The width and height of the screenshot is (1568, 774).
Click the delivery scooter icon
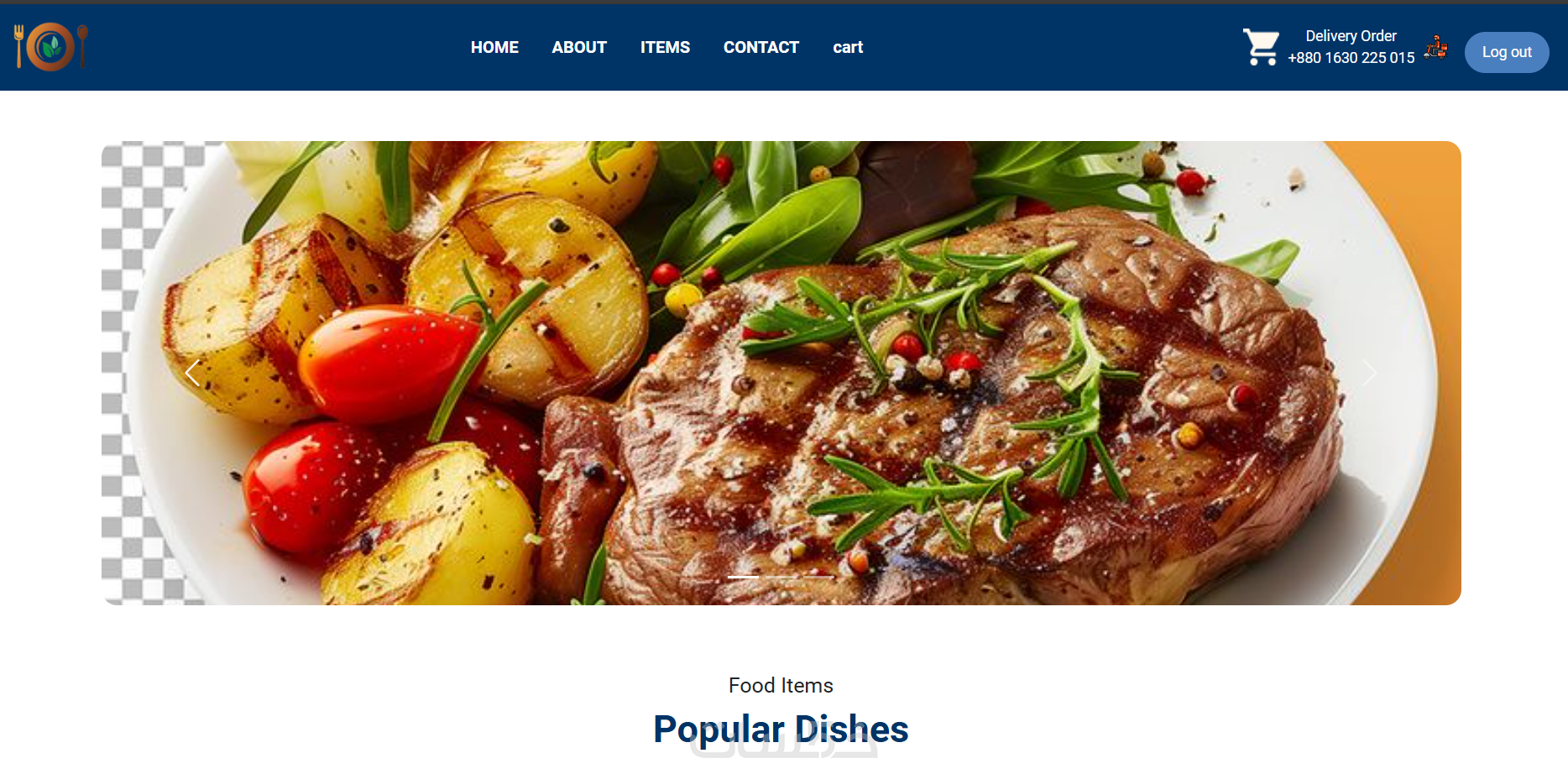point(1436,47)
